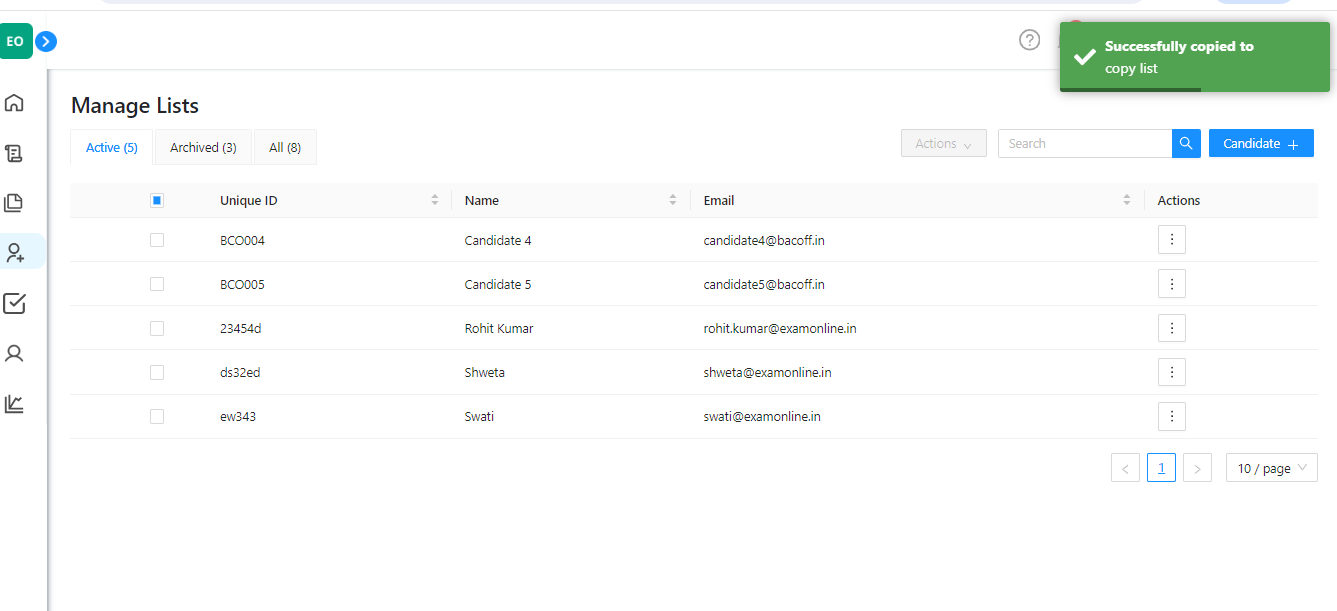Sort by Name column arrows
1337x611 pixels.
click(x=673, y=200)
